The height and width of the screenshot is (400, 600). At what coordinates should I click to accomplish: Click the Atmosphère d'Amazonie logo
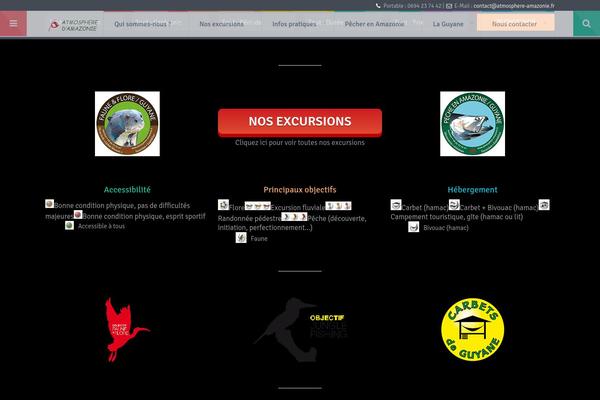[x=74, y=25]
